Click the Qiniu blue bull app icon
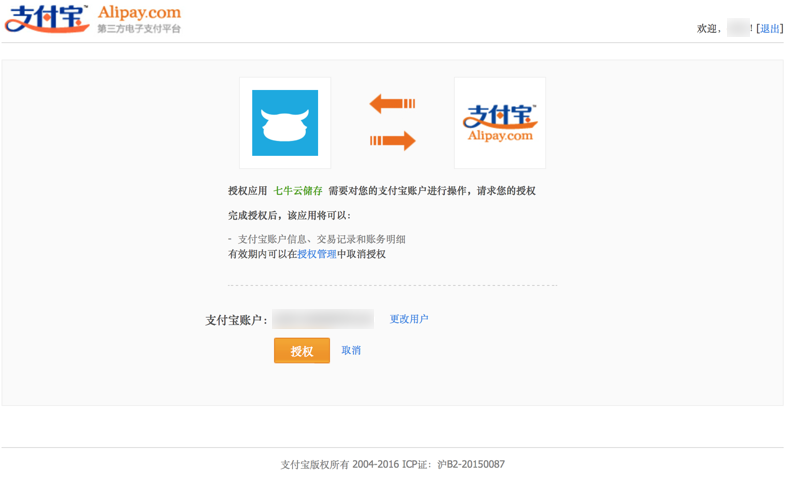800x482 pixels. click(285, 123)
